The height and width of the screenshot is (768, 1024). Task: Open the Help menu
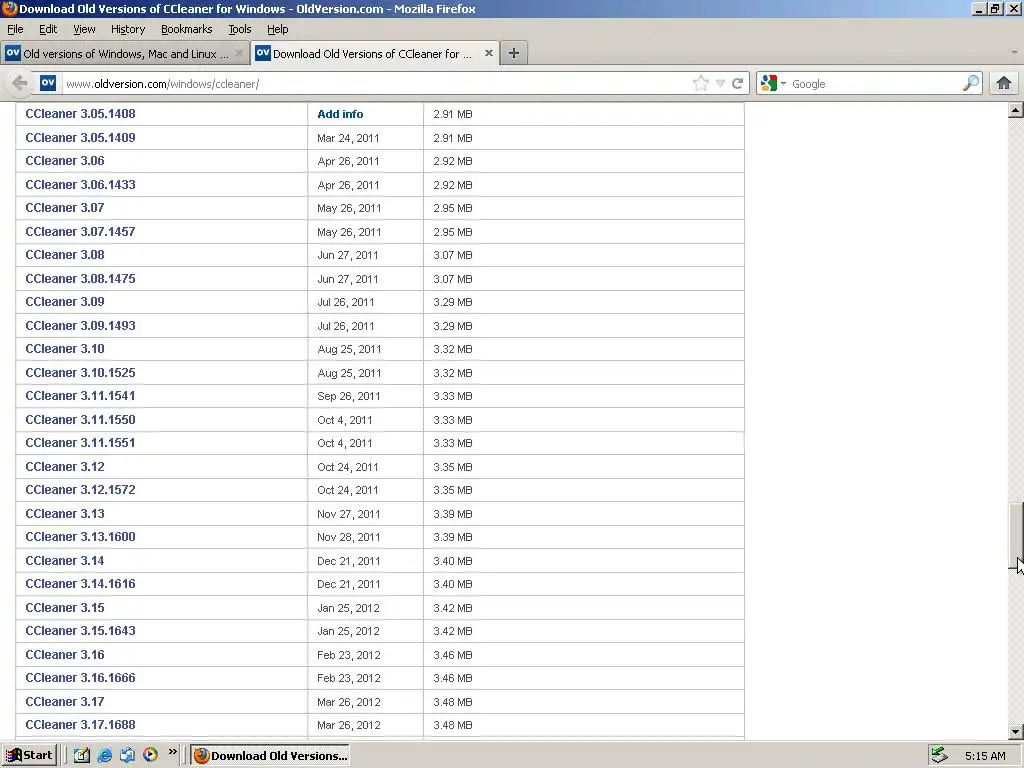click(278, 29)
